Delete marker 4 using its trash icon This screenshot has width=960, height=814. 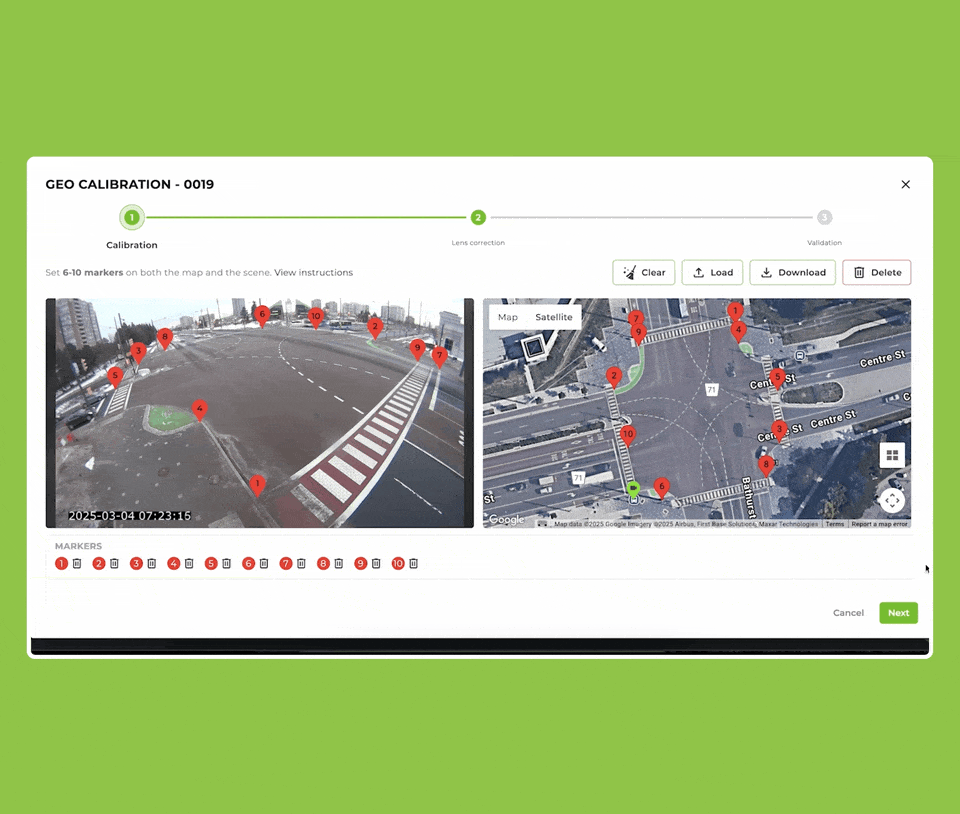(189, 564)
